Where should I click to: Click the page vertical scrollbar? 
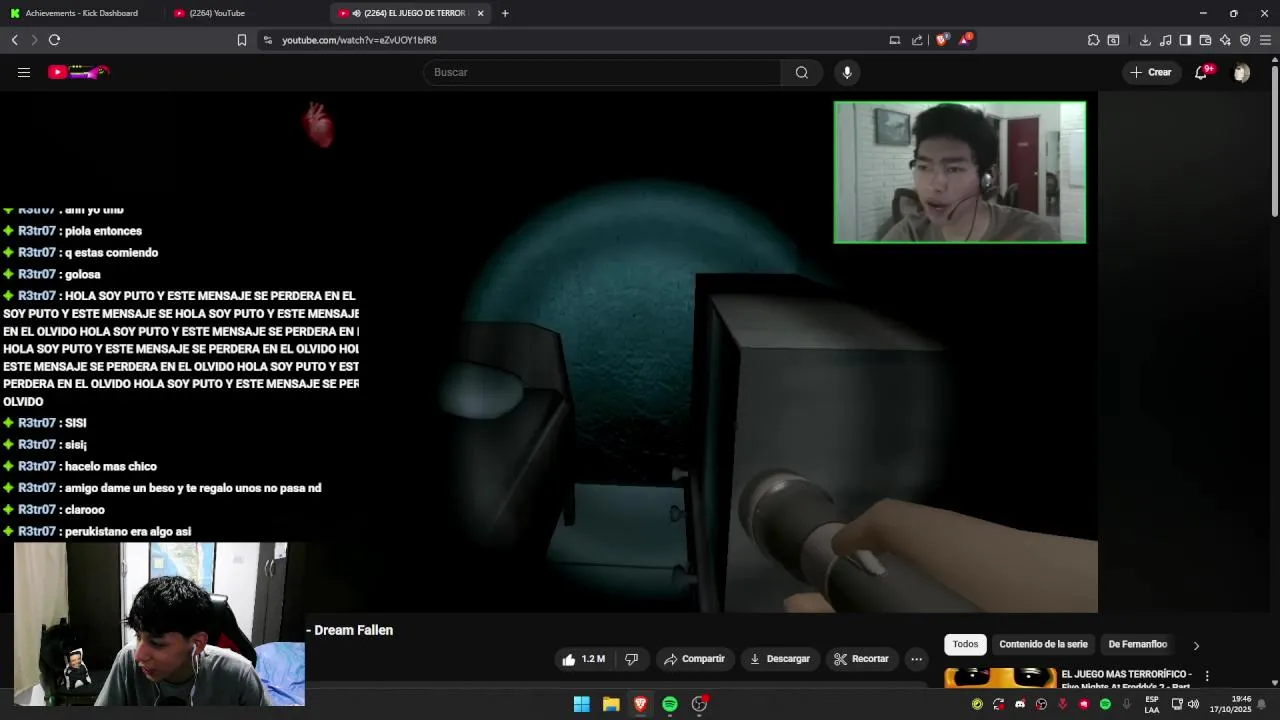(1274, 140)
